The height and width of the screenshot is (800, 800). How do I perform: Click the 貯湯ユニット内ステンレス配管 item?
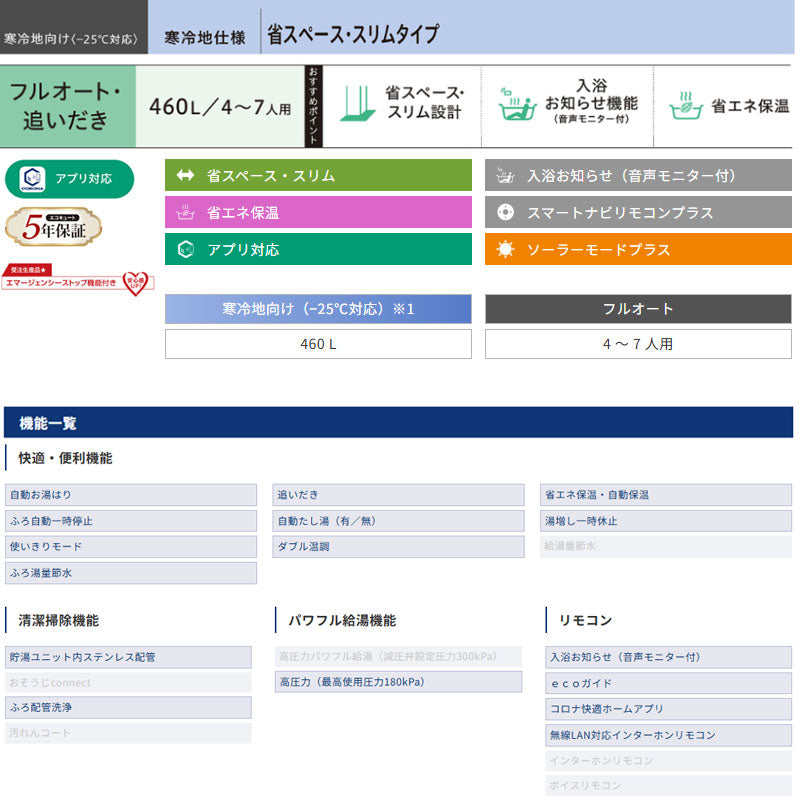[128, 657]
